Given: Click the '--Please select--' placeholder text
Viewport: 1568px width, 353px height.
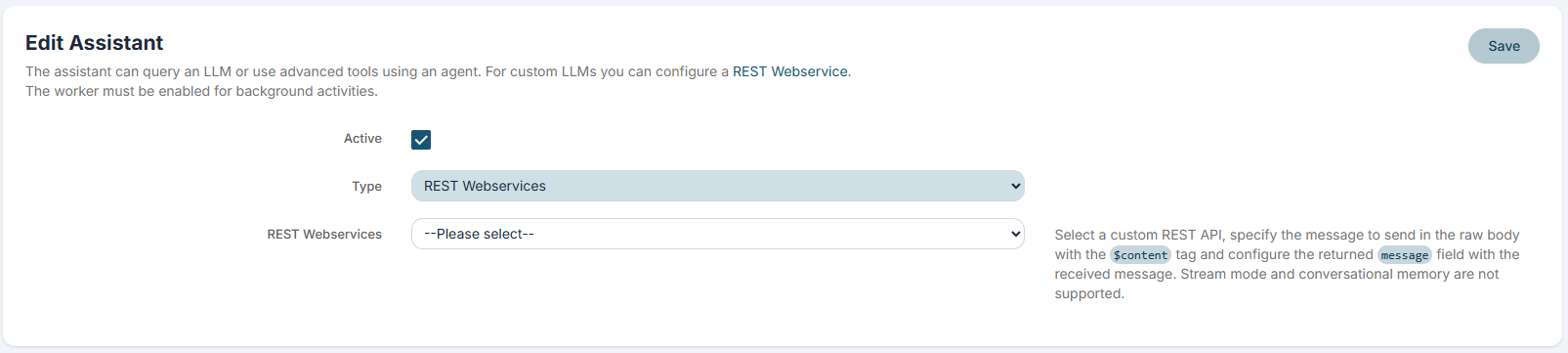Looking at the screenshot, I should [479, 234].
